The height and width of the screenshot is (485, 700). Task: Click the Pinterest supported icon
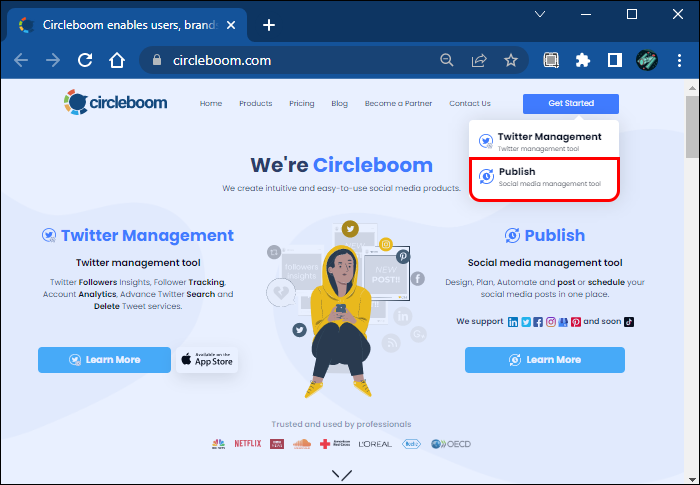576,322
